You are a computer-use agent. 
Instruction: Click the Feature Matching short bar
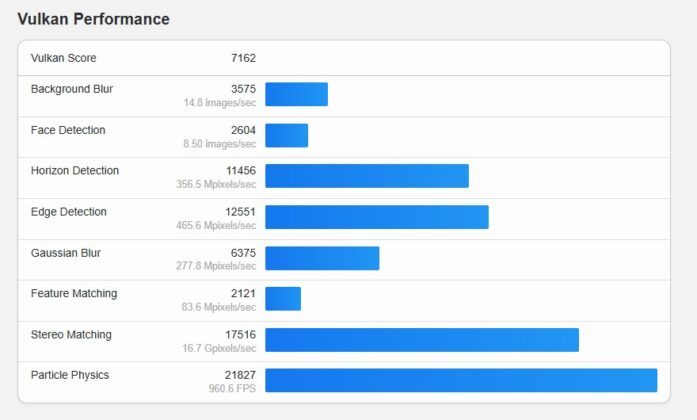click(283, 299)
